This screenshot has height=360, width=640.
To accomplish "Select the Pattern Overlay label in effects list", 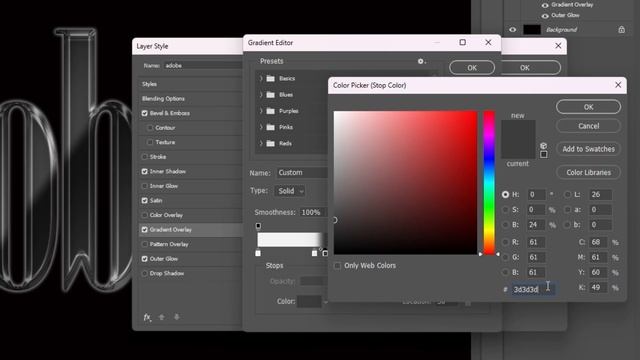I will (169, 244).
